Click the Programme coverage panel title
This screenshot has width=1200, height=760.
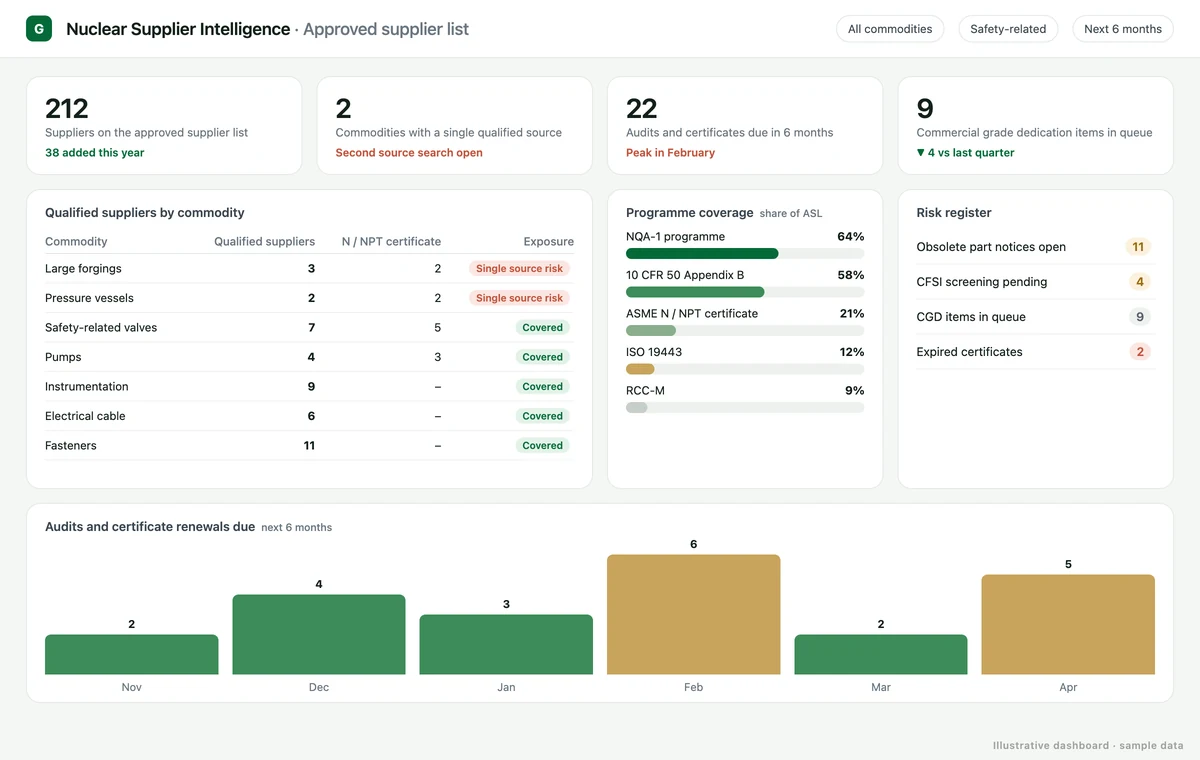pos(690,213)
